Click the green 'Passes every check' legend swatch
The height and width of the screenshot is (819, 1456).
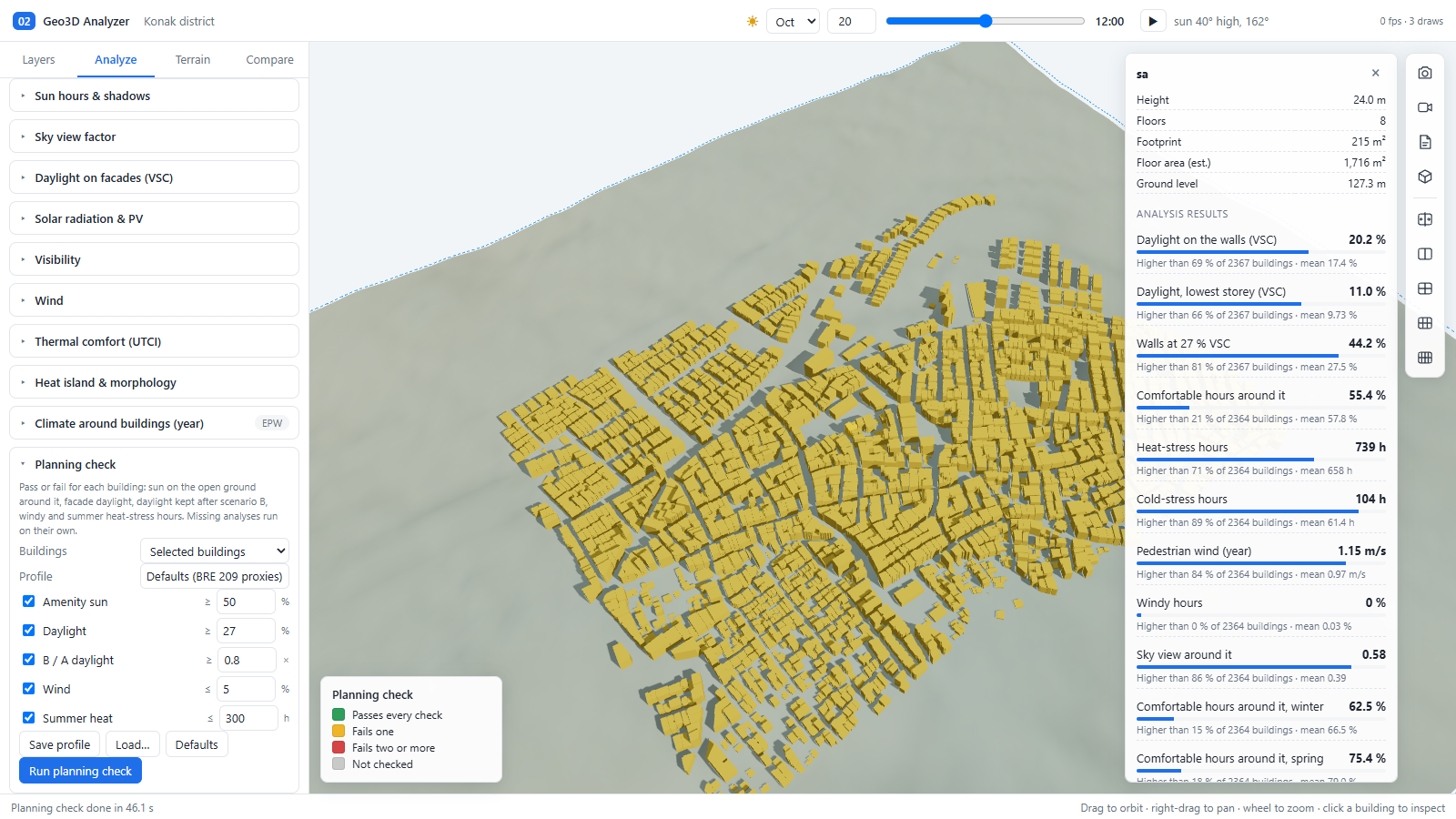(x=339, y=715)
